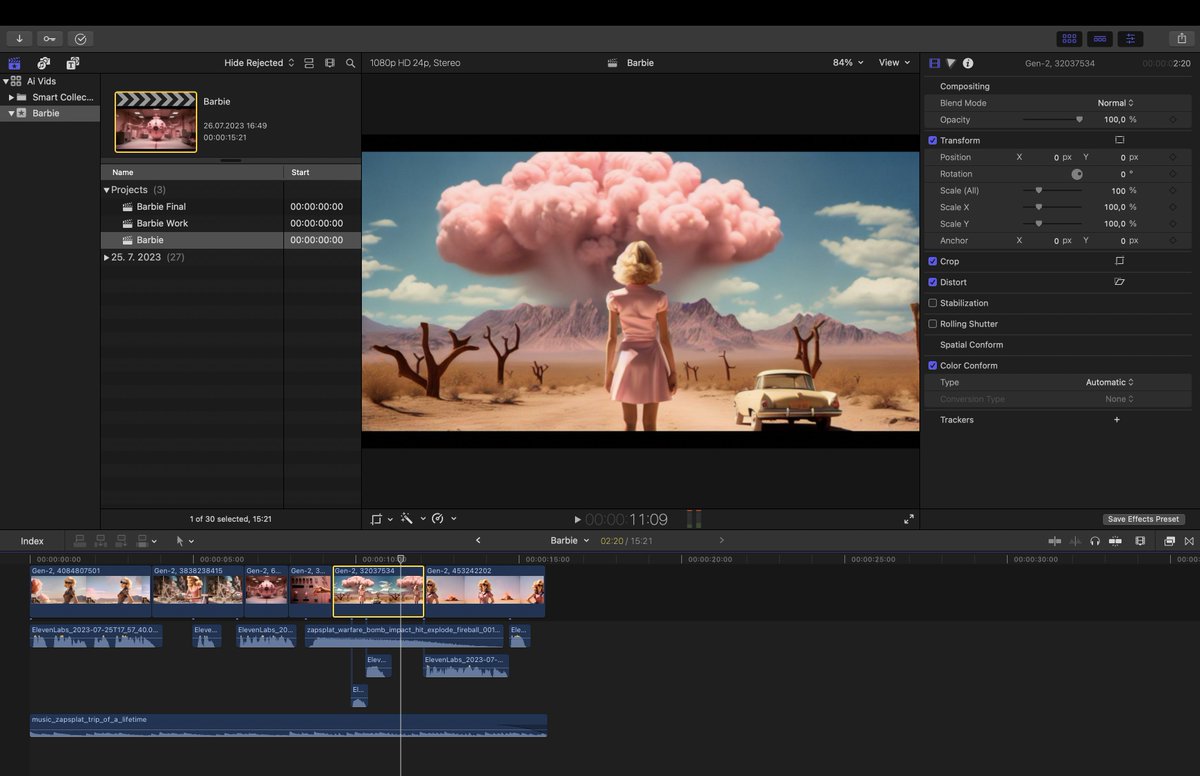Toggle the Browser panel button
This screenshot has width=1200, height=776.
click(1070, 39)
